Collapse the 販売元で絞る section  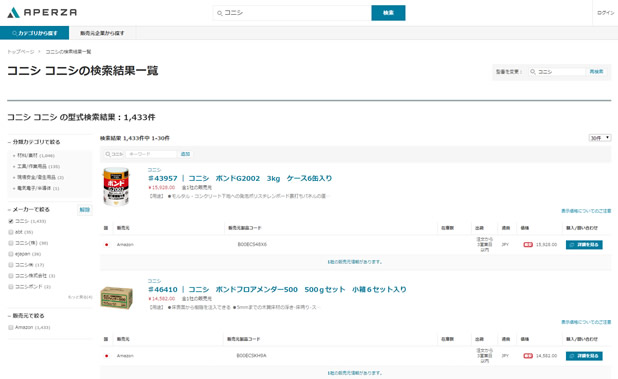pos(26,316)
